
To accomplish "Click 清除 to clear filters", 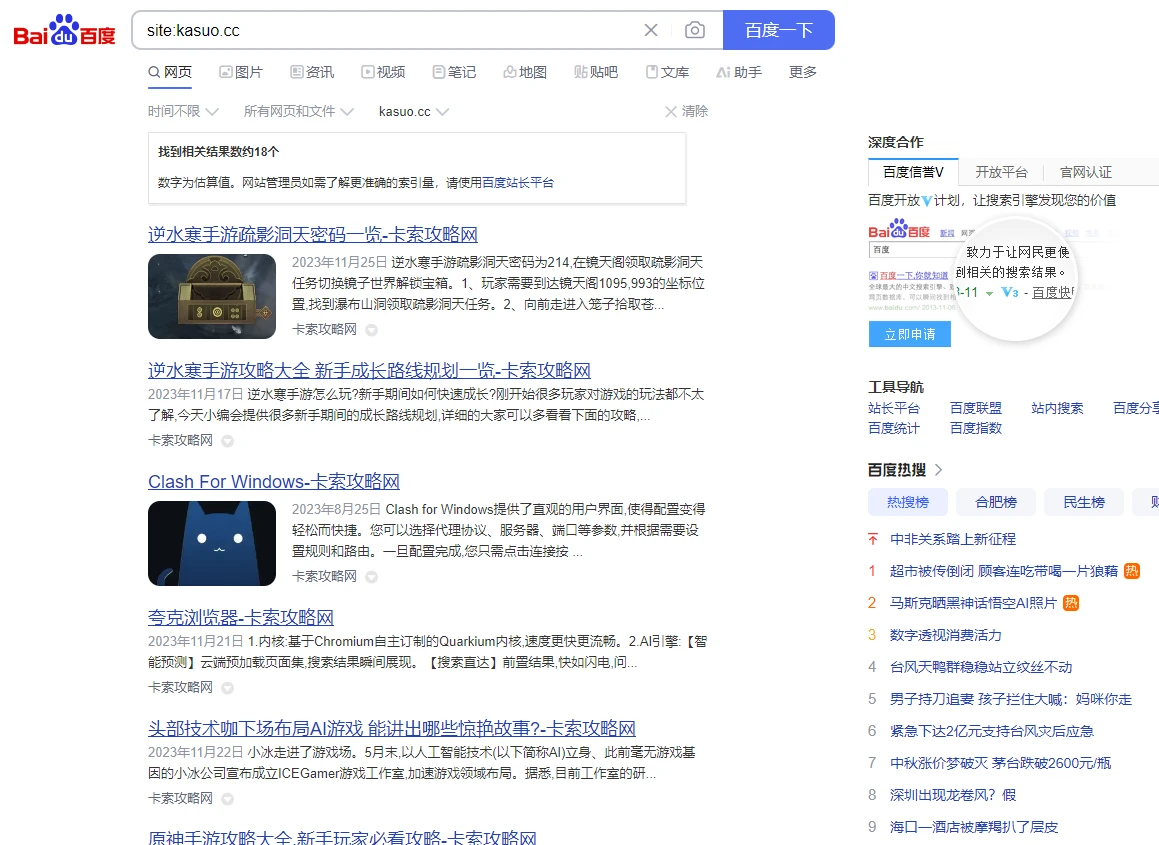I will tap(686, 111).
